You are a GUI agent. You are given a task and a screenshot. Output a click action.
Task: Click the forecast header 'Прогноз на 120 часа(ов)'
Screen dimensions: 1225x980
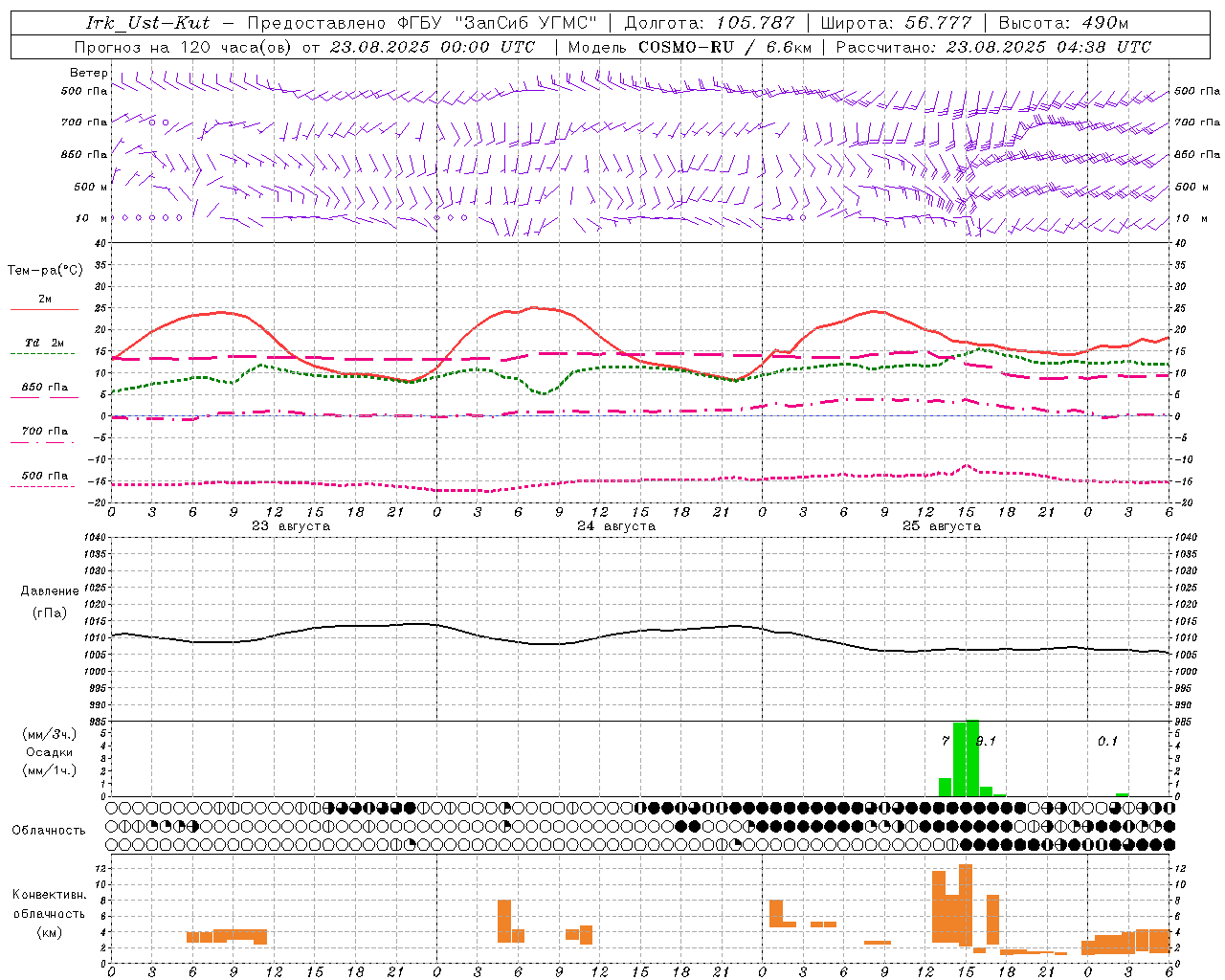(185, 47)
